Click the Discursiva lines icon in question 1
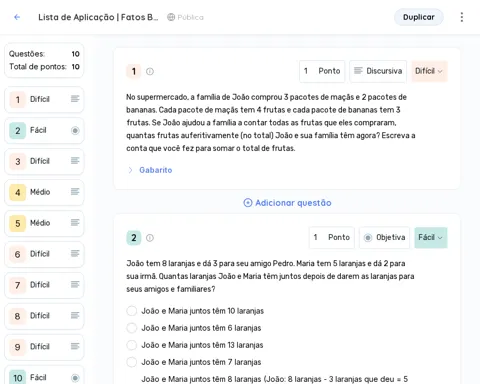This screenshot has height=384, width=480. click(358, 71)
